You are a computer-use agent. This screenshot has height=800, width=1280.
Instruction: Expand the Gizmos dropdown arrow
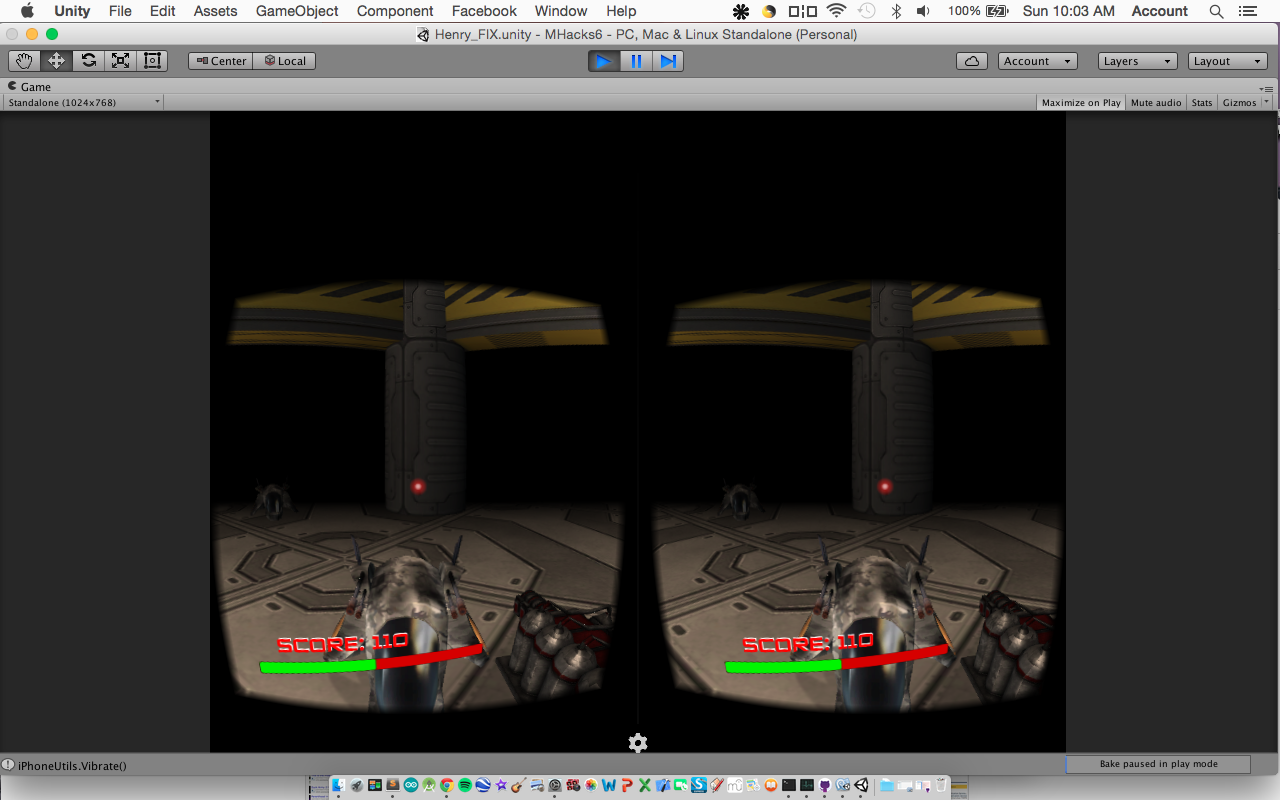click(1267, 102)
